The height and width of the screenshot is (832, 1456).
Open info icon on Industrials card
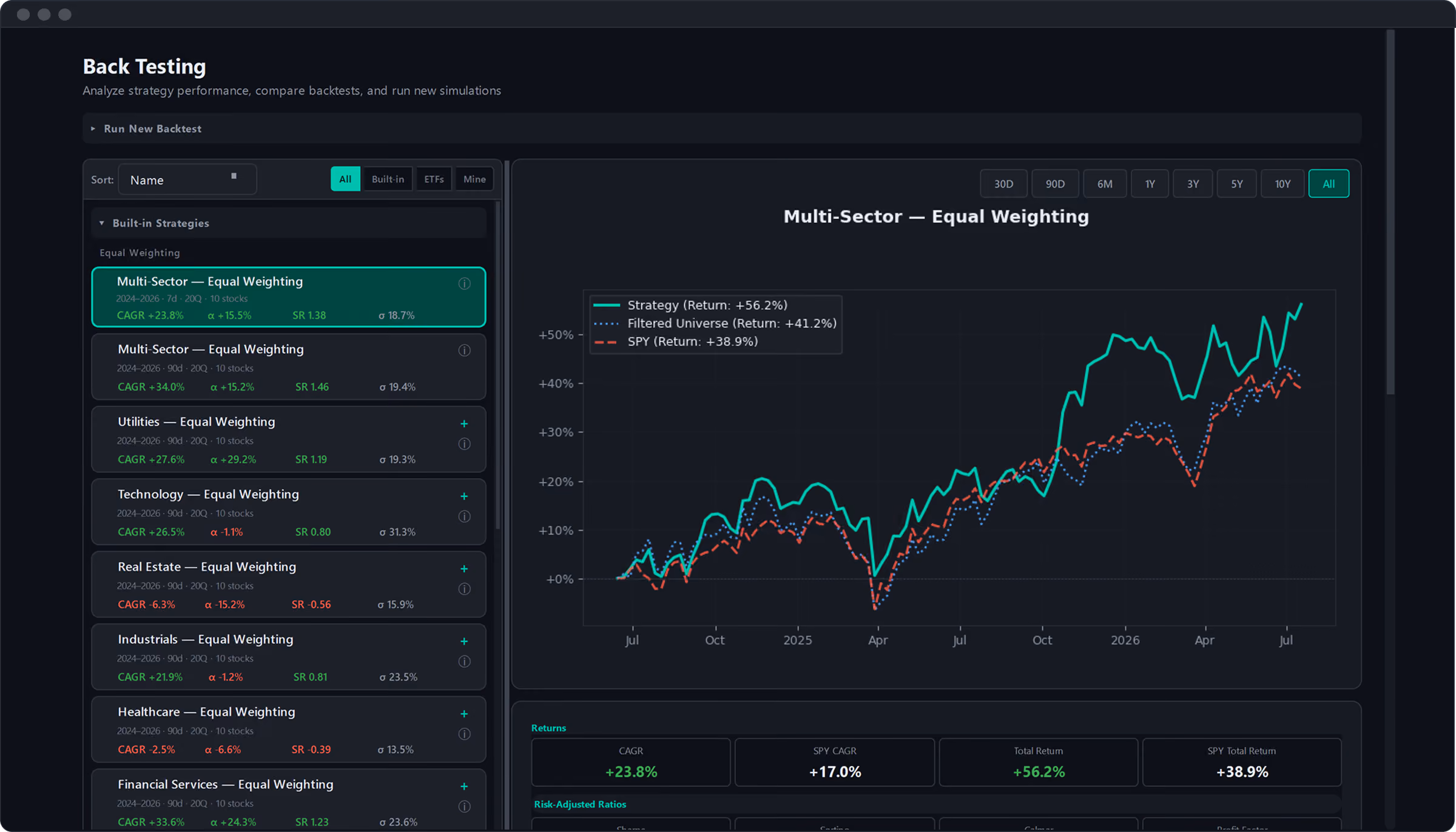(x=464, y=662)
